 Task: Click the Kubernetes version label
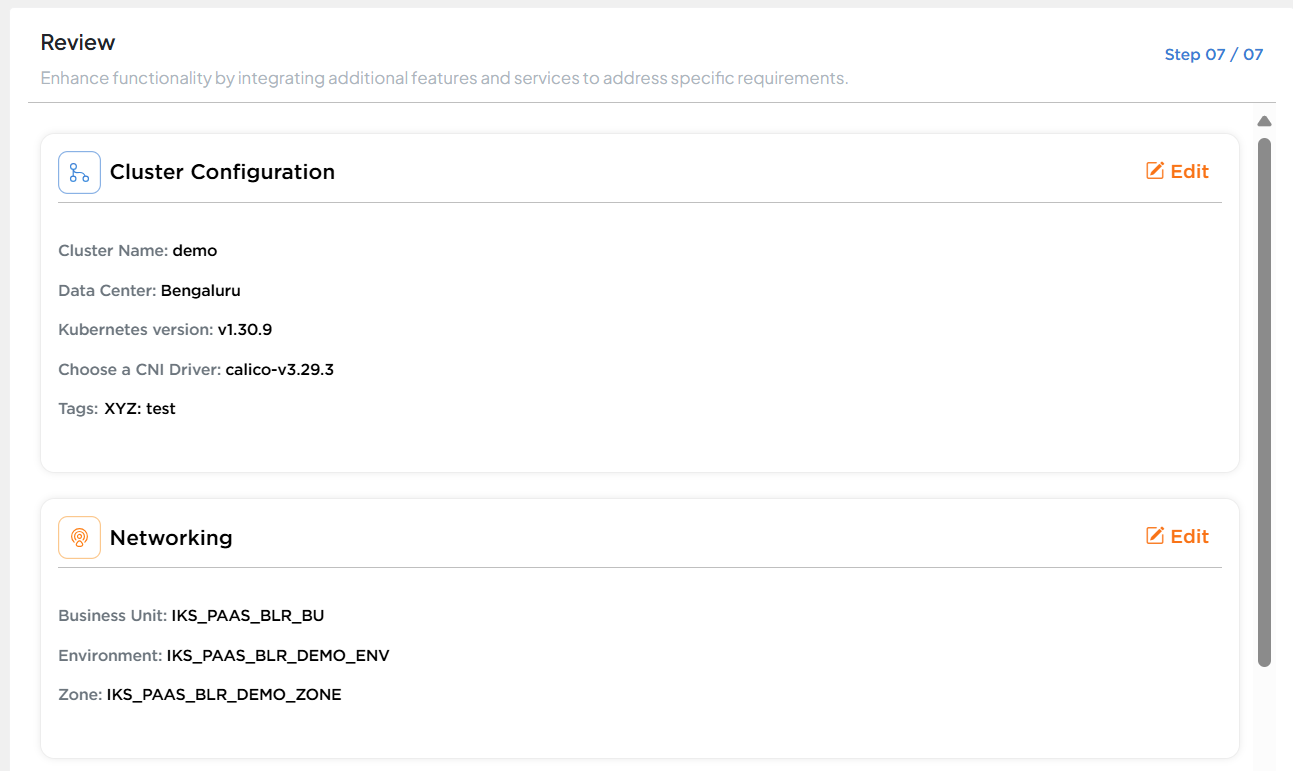(136, 329)
